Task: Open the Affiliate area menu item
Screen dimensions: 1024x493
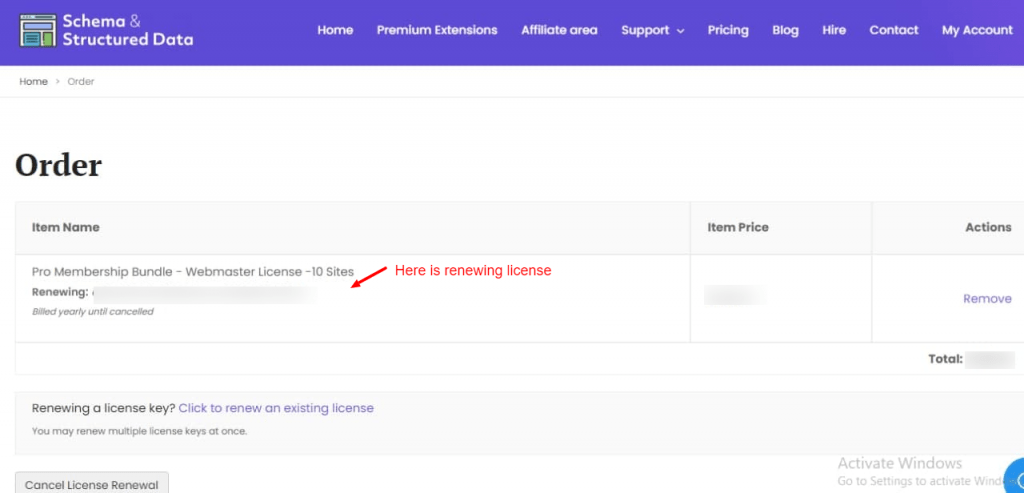Action: [559, 30]
